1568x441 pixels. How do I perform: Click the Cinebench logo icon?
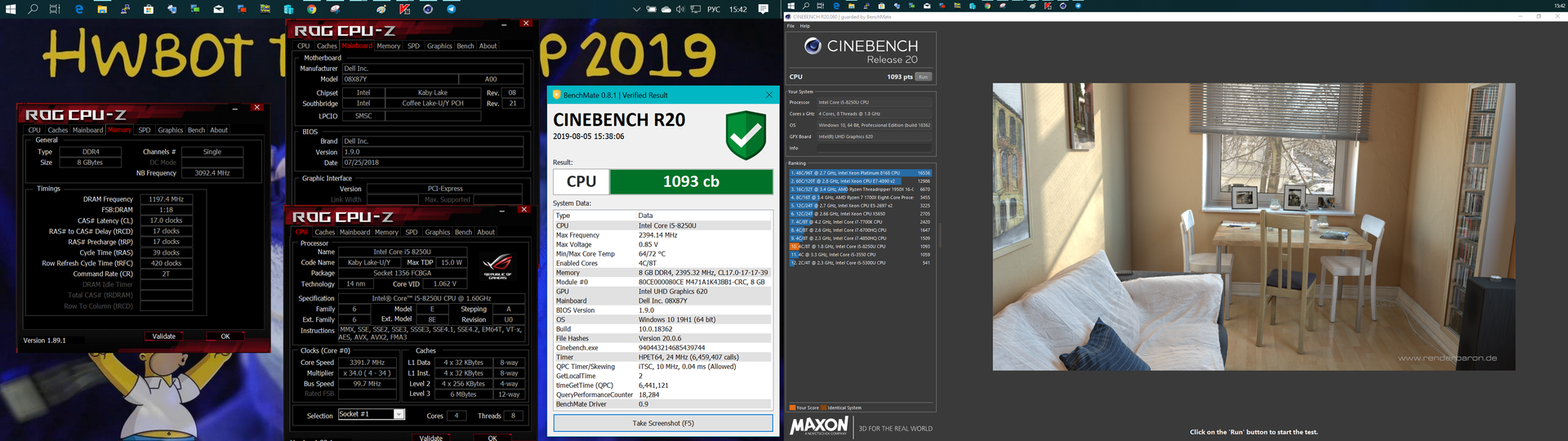pyautogui.click(x=813, y=46)
